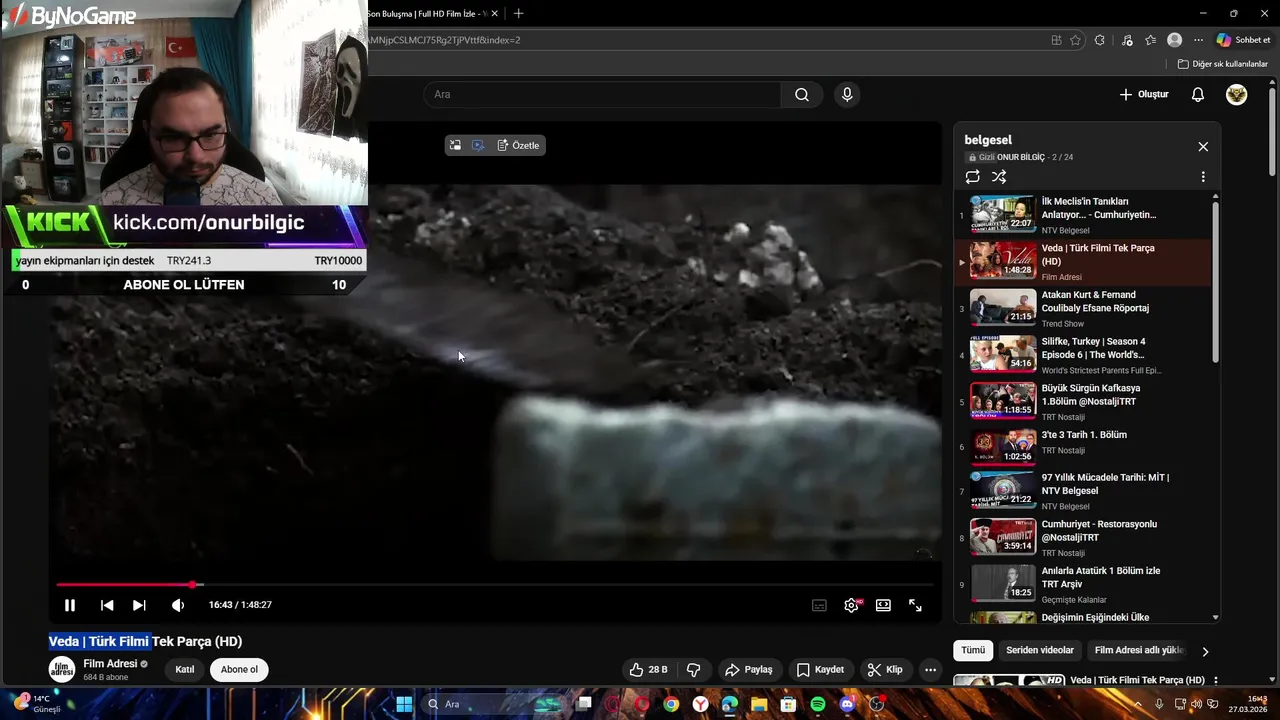The image size is (1280, 720).
Task: Open the YouTube account avatar menu
Action: pyautogui.click(x=1237, y=94)
